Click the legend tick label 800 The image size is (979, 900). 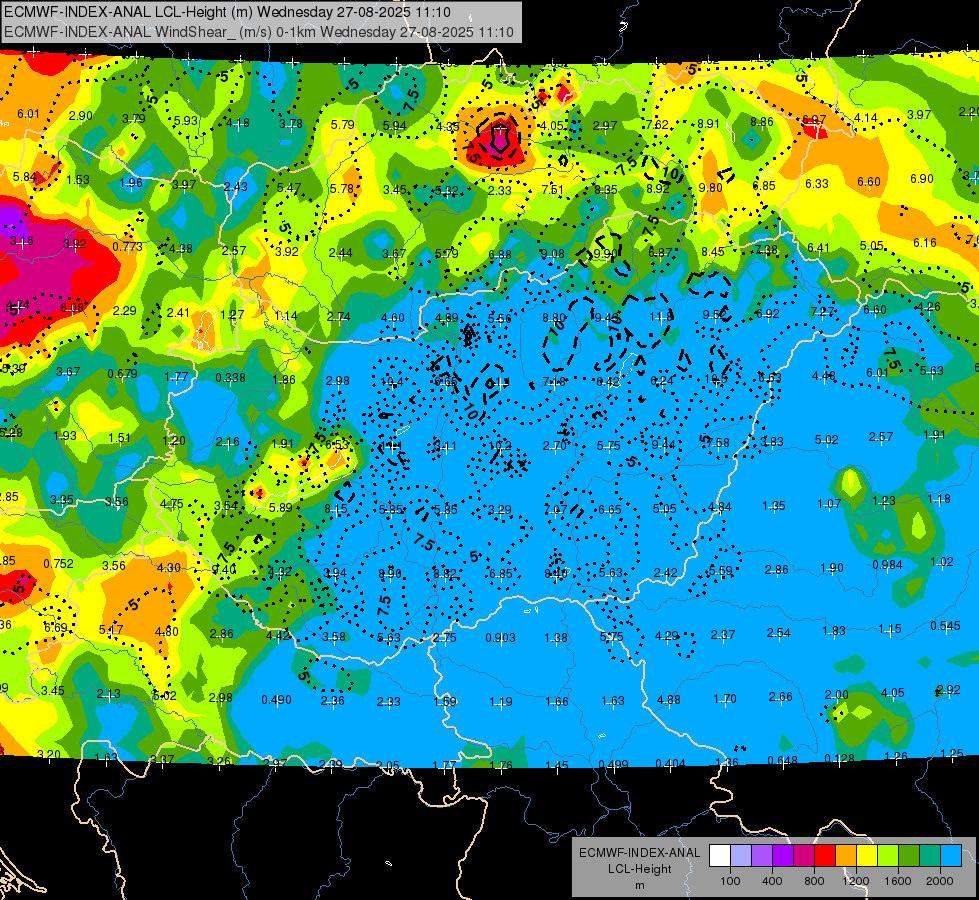click(814, 881)
